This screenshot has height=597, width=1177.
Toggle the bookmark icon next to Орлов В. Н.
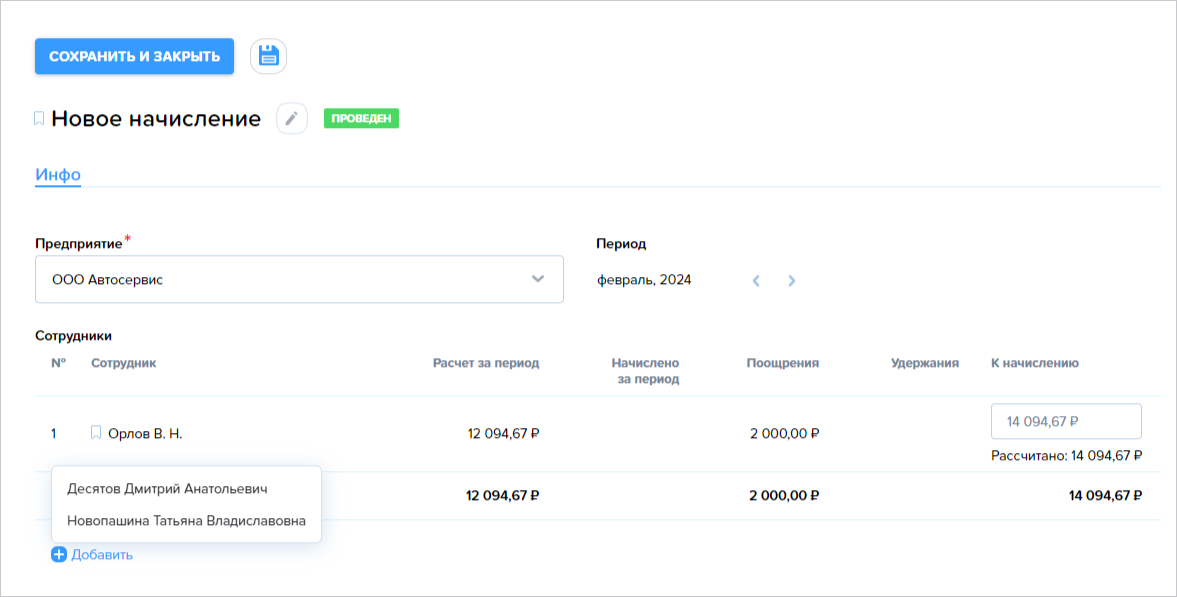(96, 433)
